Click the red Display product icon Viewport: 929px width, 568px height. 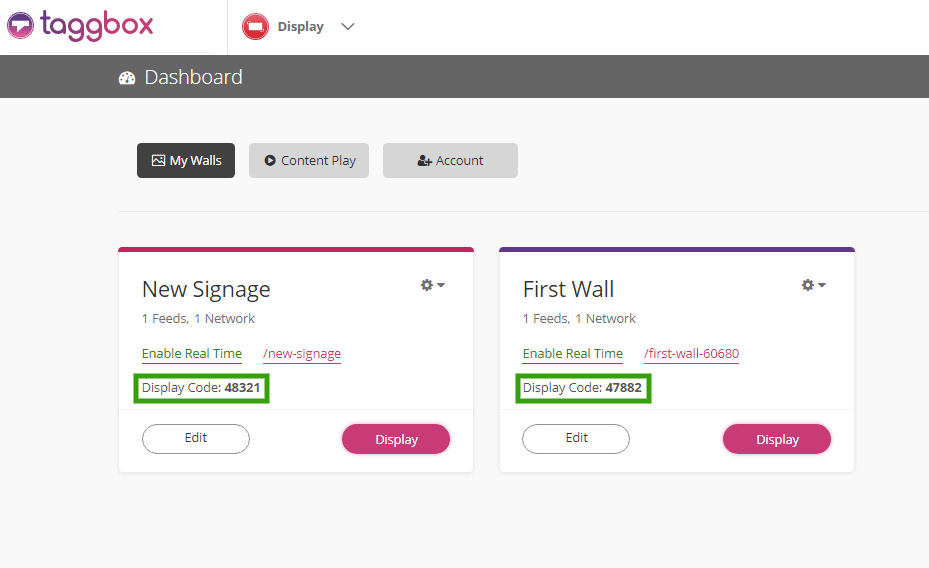click(x=256, y=27)
